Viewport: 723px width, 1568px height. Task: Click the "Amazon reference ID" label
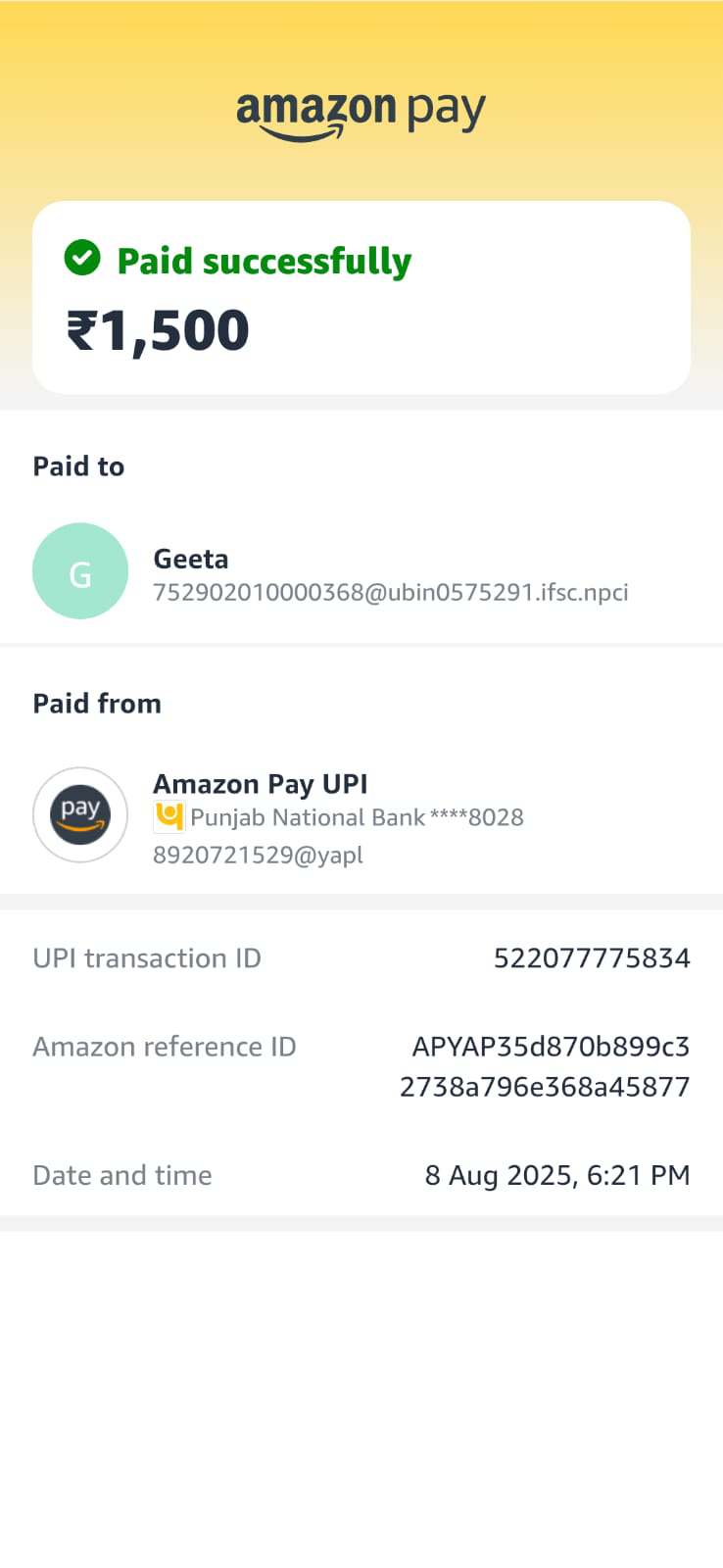tap(165, 1047)
